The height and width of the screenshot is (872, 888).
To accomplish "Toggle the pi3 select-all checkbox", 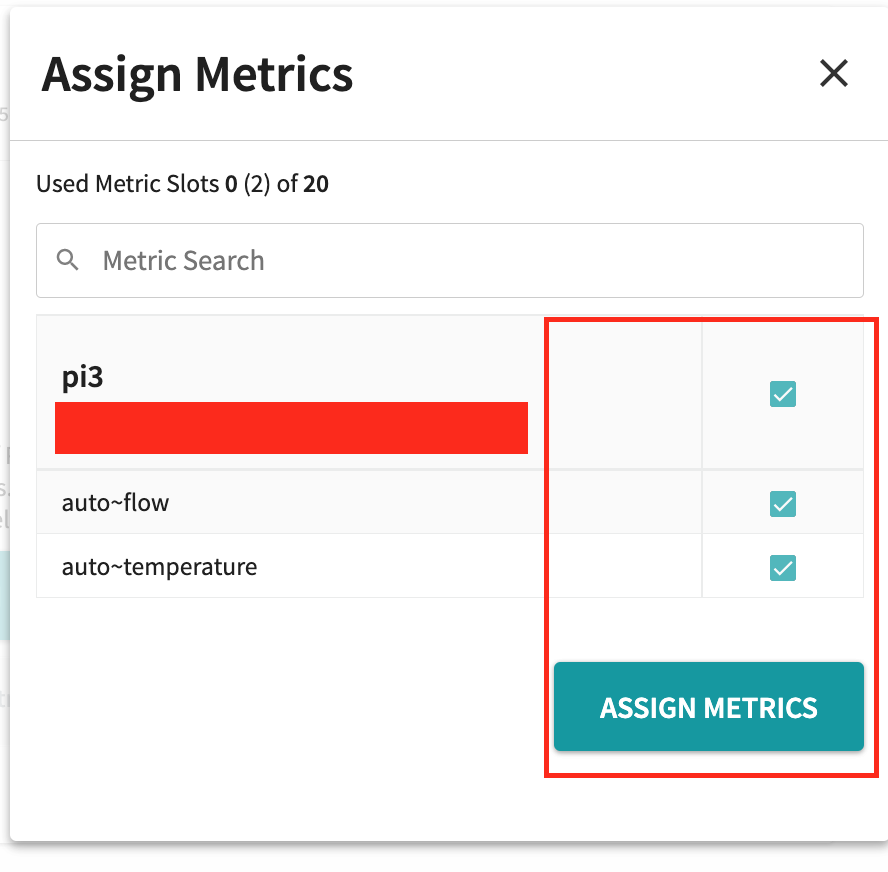I will [x=782, y=395].
